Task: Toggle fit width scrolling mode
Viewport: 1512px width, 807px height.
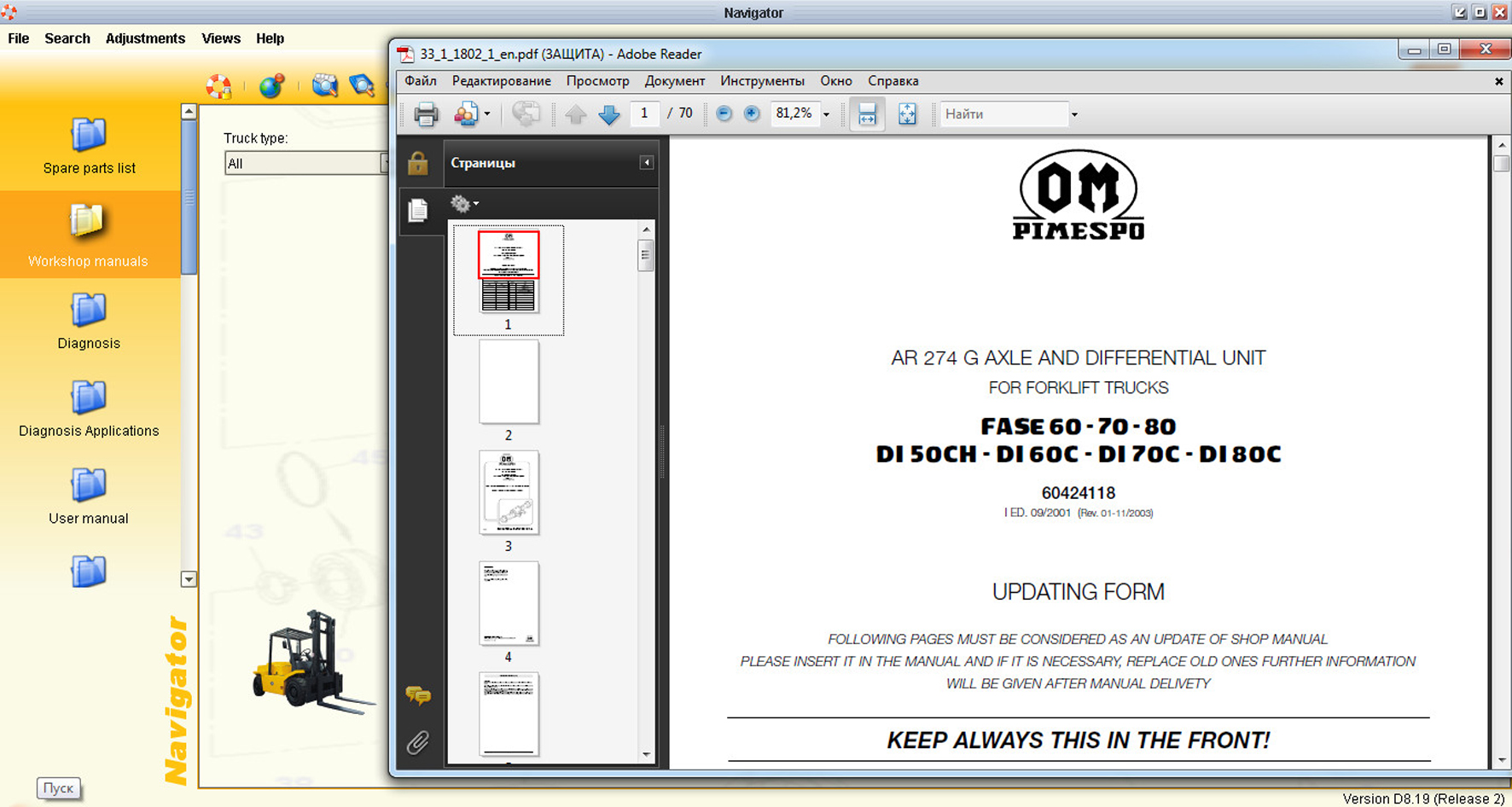Action: point(867,114)
